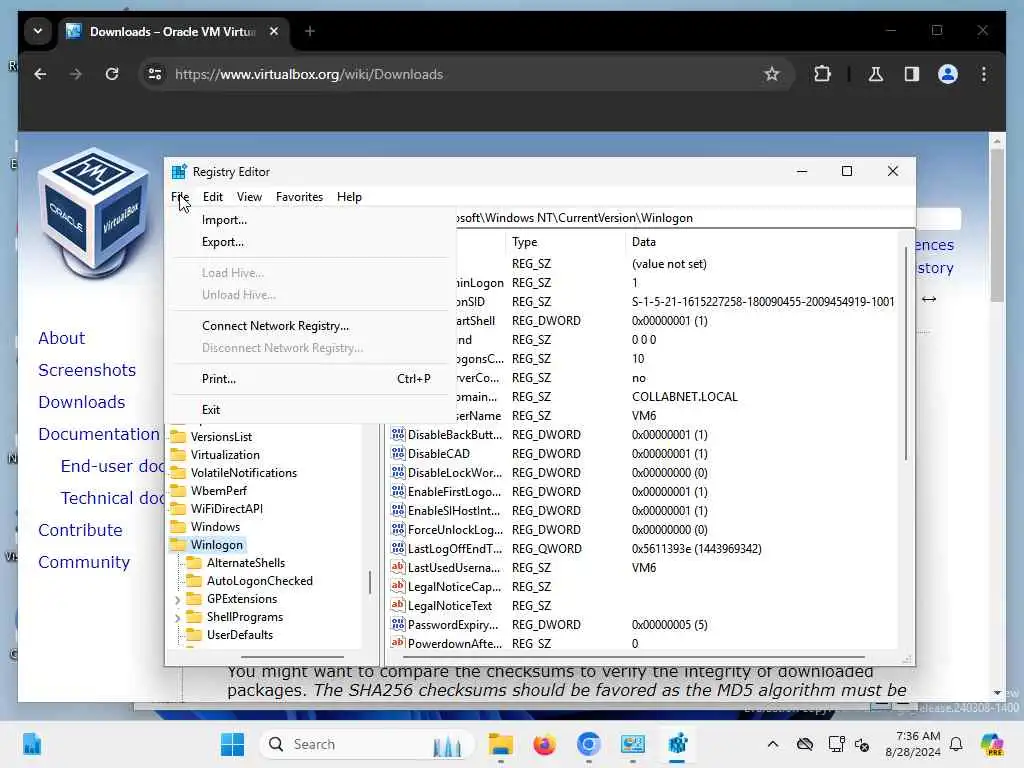Expand the GPExtensions key
The height and width of the screenshot is (768, 1024).
(177, 599)
